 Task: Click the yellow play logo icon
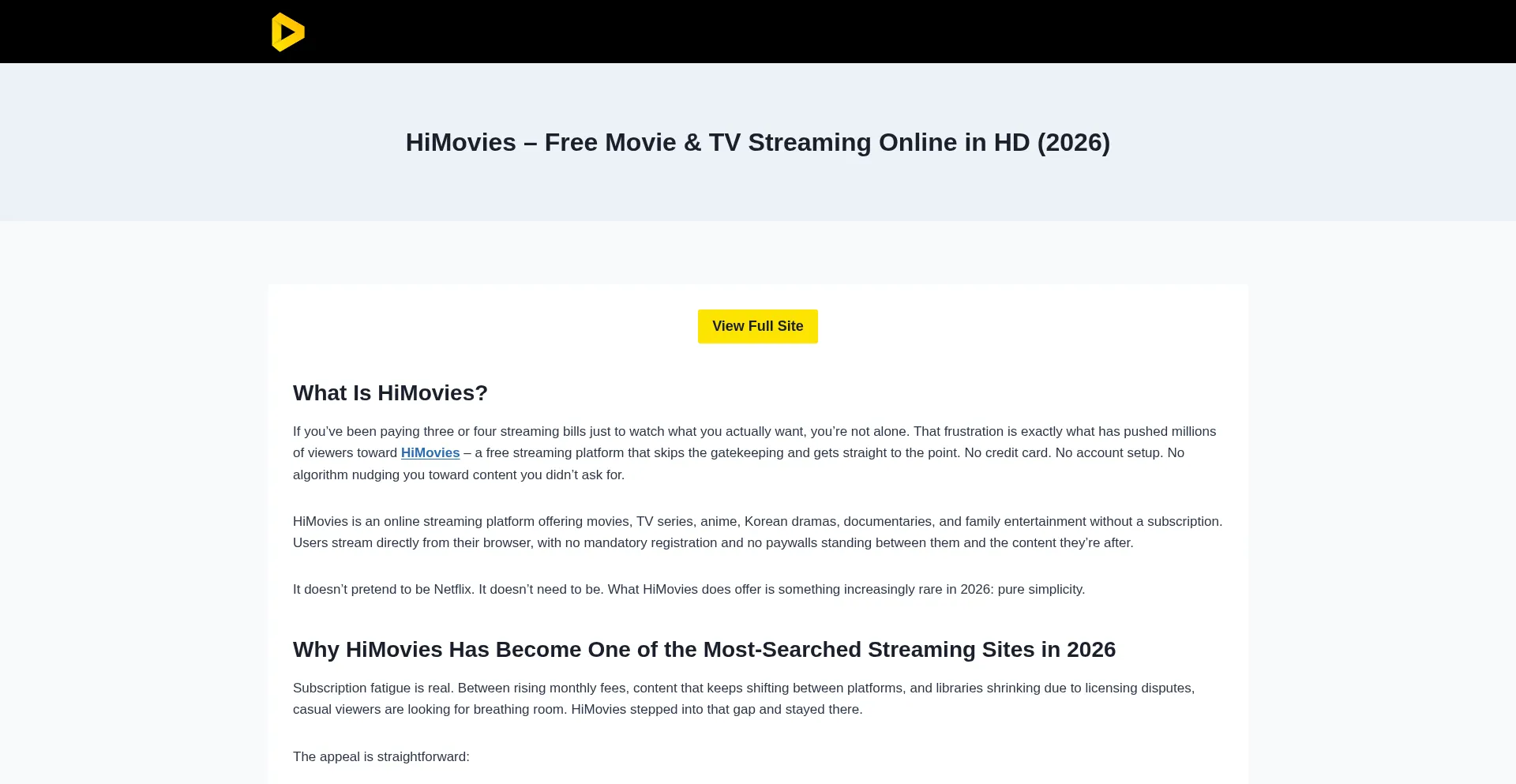tap(287, 32)
